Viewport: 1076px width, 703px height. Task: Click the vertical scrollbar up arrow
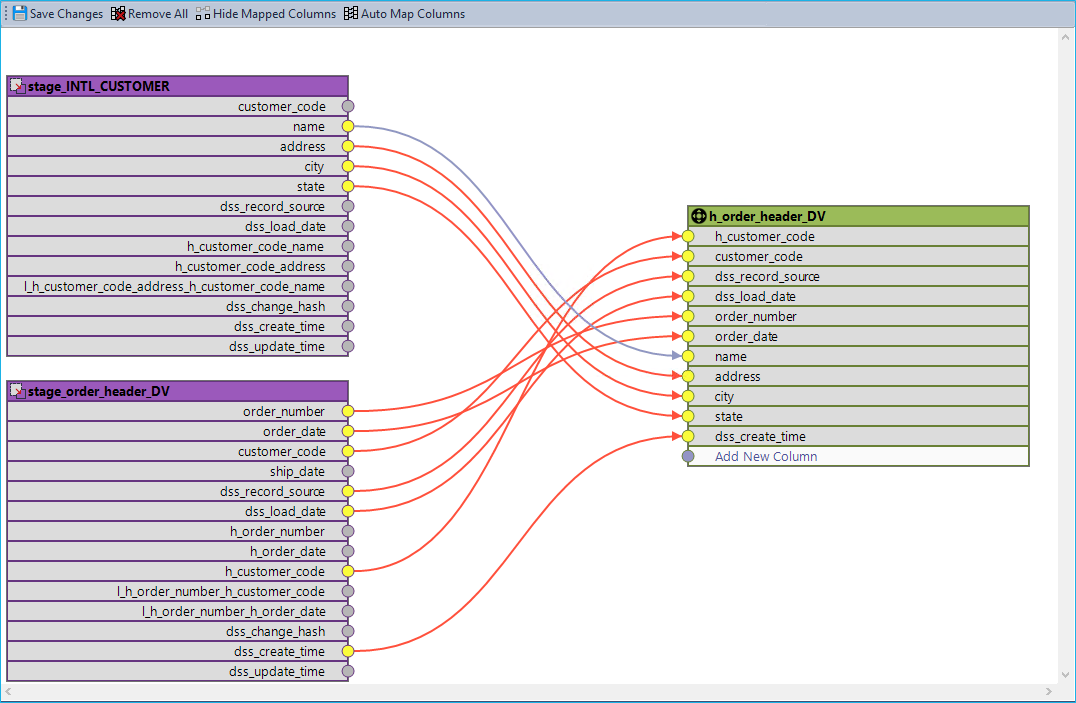coord(1066,38)
